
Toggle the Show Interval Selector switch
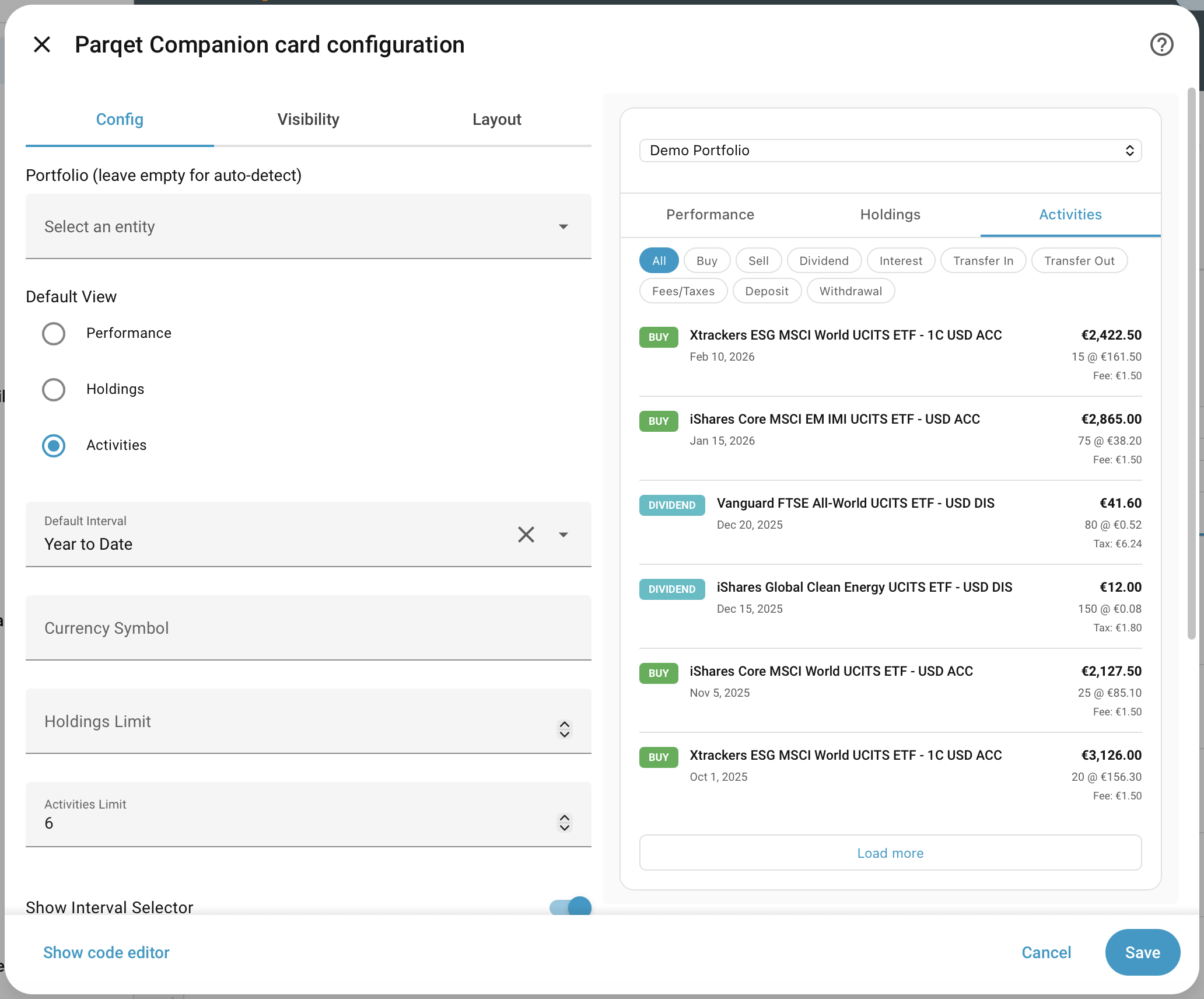click(x=570, y=906)
